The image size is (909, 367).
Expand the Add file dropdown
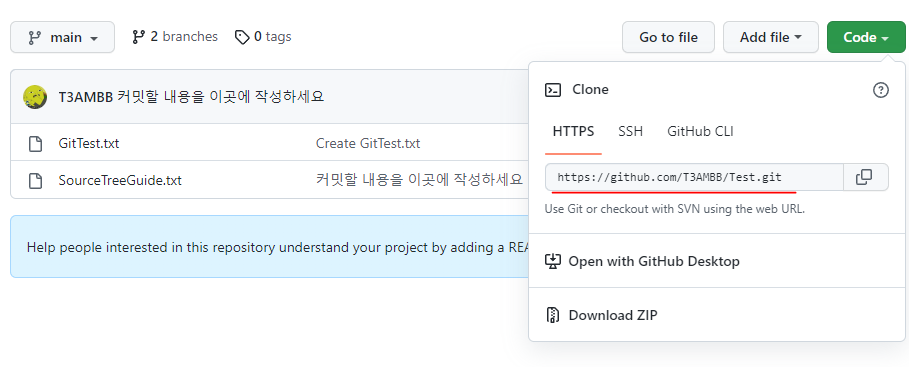[770, 37]
